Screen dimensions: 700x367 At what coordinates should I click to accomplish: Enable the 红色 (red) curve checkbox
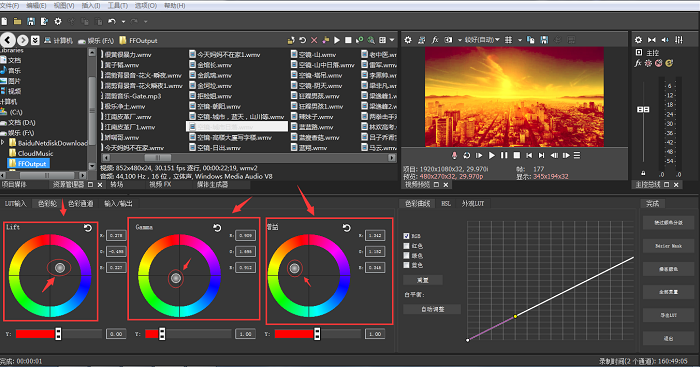pos(406,246)
